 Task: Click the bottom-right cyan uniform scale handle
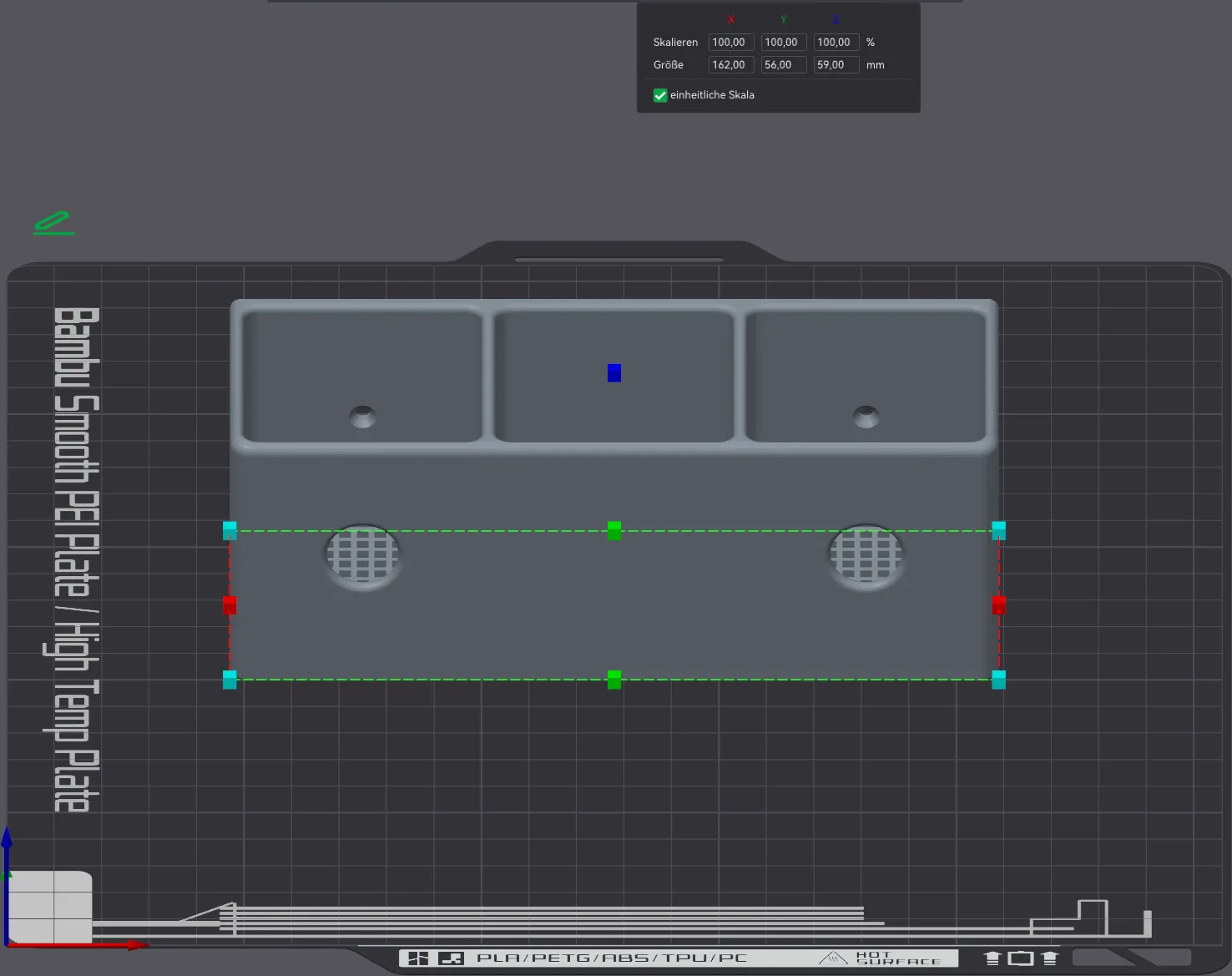[x=999, y=680]
